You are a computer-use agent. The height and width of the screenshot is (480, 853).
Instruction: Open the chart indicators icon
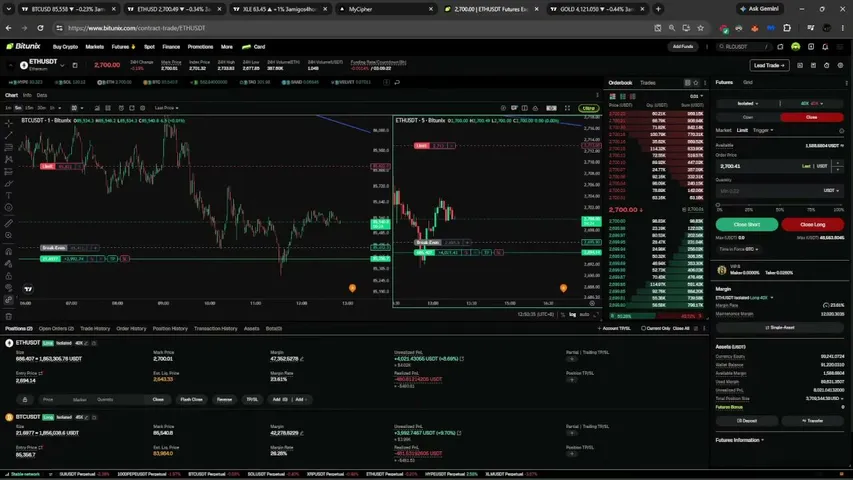pos(97,108)
